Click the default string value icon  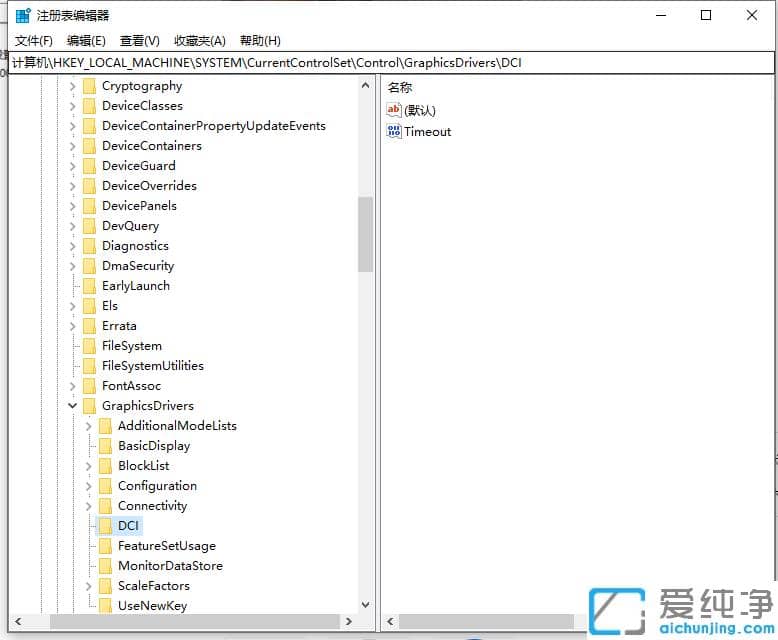tap(394, 110)
